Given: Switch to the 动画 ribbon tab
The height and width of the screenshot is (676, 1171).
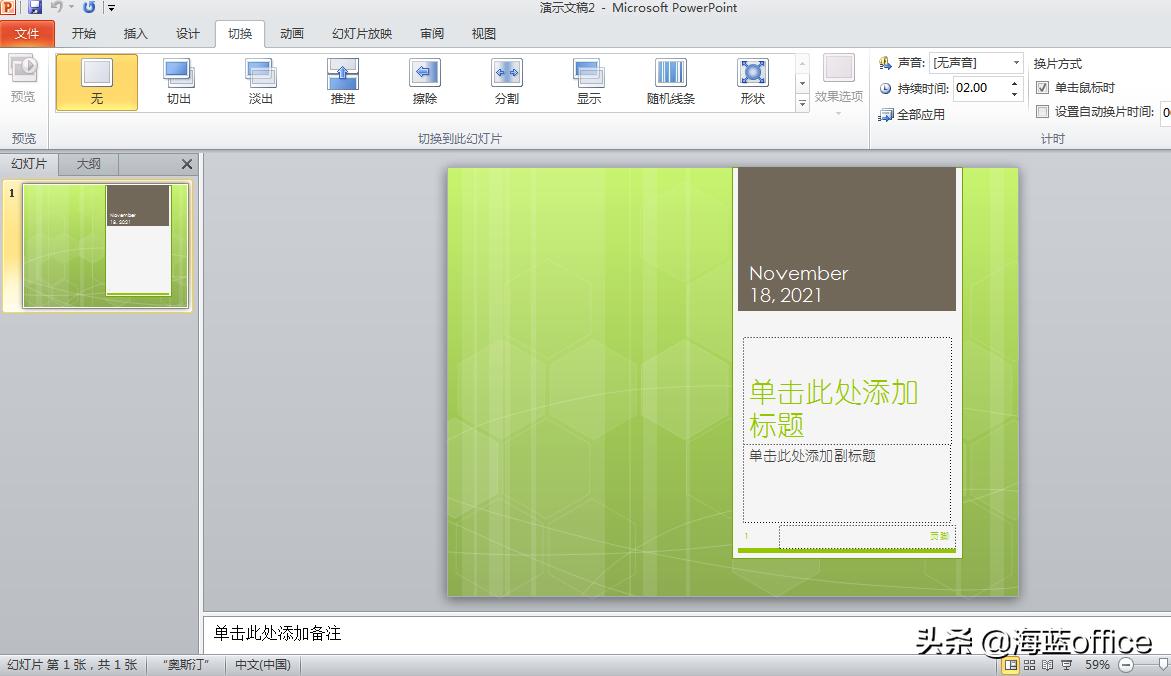Looking at the screenshot, I should [x=291, y=33].
